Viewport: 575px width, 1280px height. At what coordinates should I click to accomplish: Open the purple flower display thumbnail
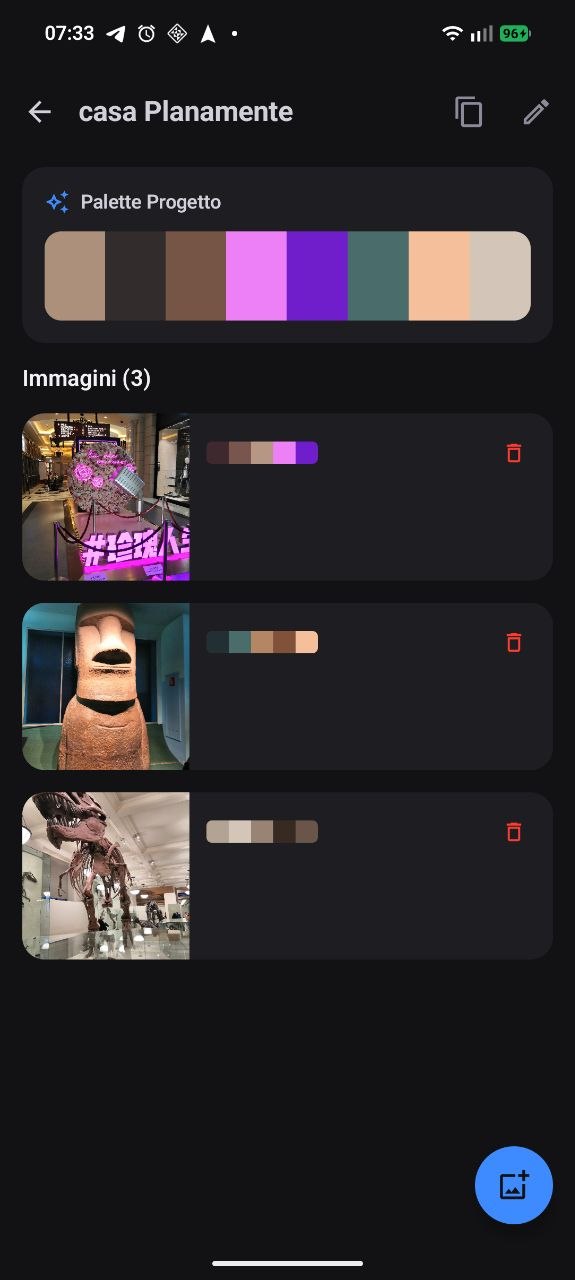[x=106, y=497]
